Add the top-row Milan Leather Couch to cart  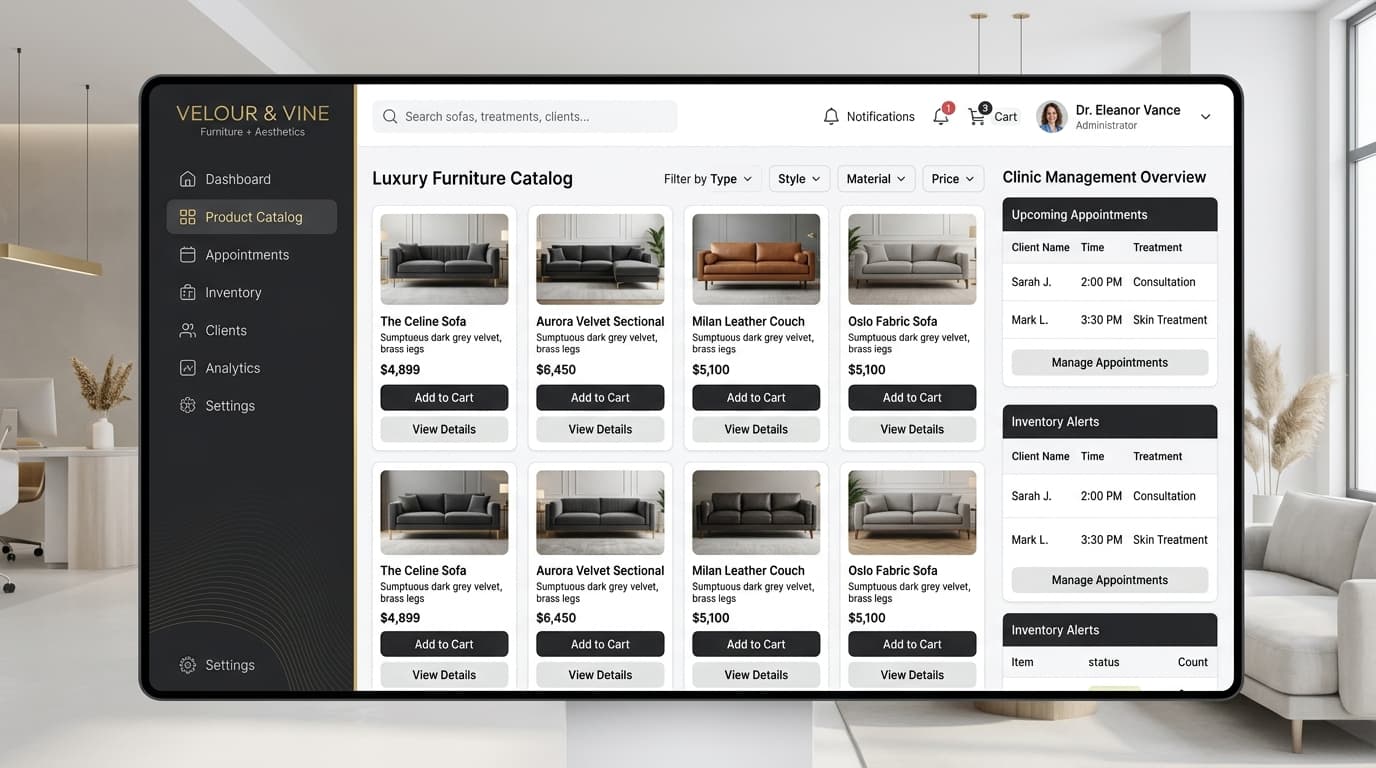756,398
